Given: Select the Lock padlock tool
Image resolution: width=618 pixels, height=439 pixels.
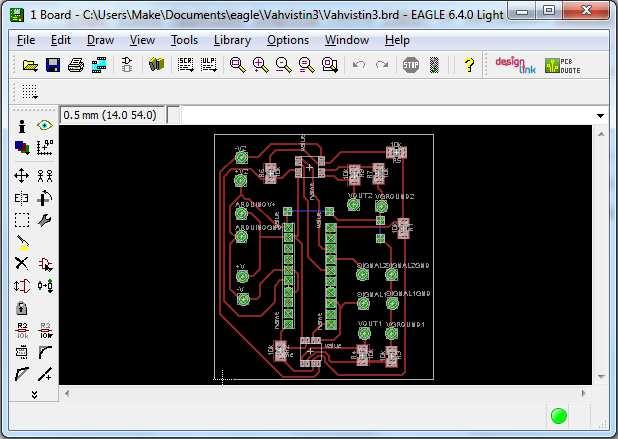Looking at the screenshot, I should click(x=22, y=308).
